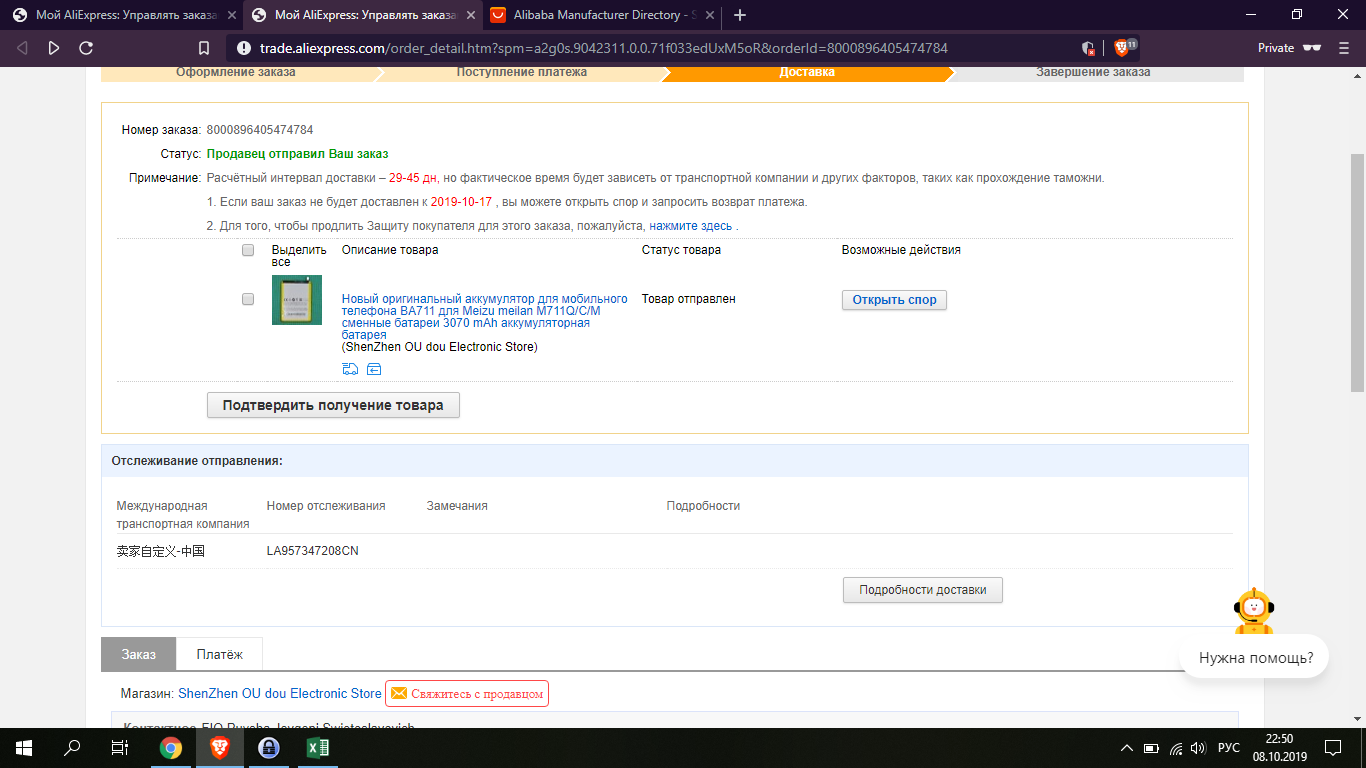Screen dimensions: 1366x768
Task: Click the Завершение заказа progress step
Action: [1093, 72]
